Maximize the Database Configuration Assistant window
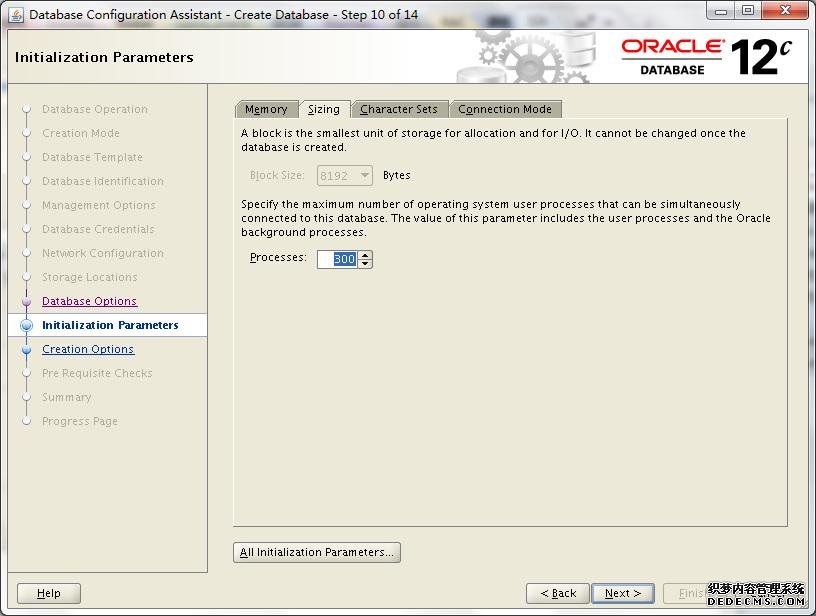 click(748, 12)
